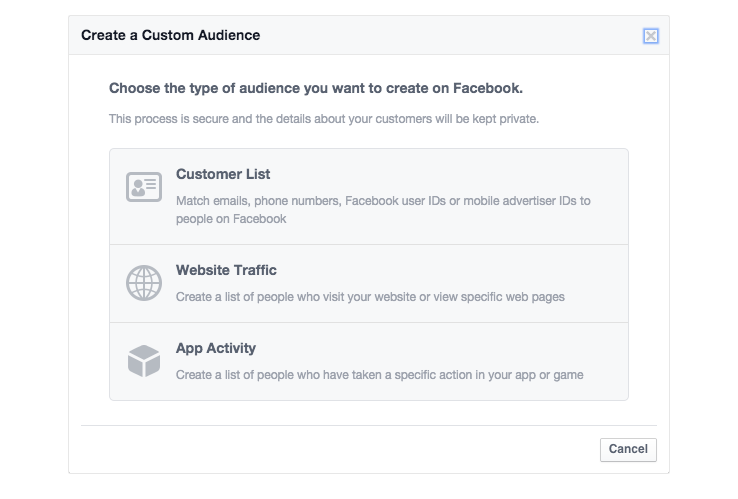Pick the App Activity heading
738x499 pixels.
(x=216, y=348)
